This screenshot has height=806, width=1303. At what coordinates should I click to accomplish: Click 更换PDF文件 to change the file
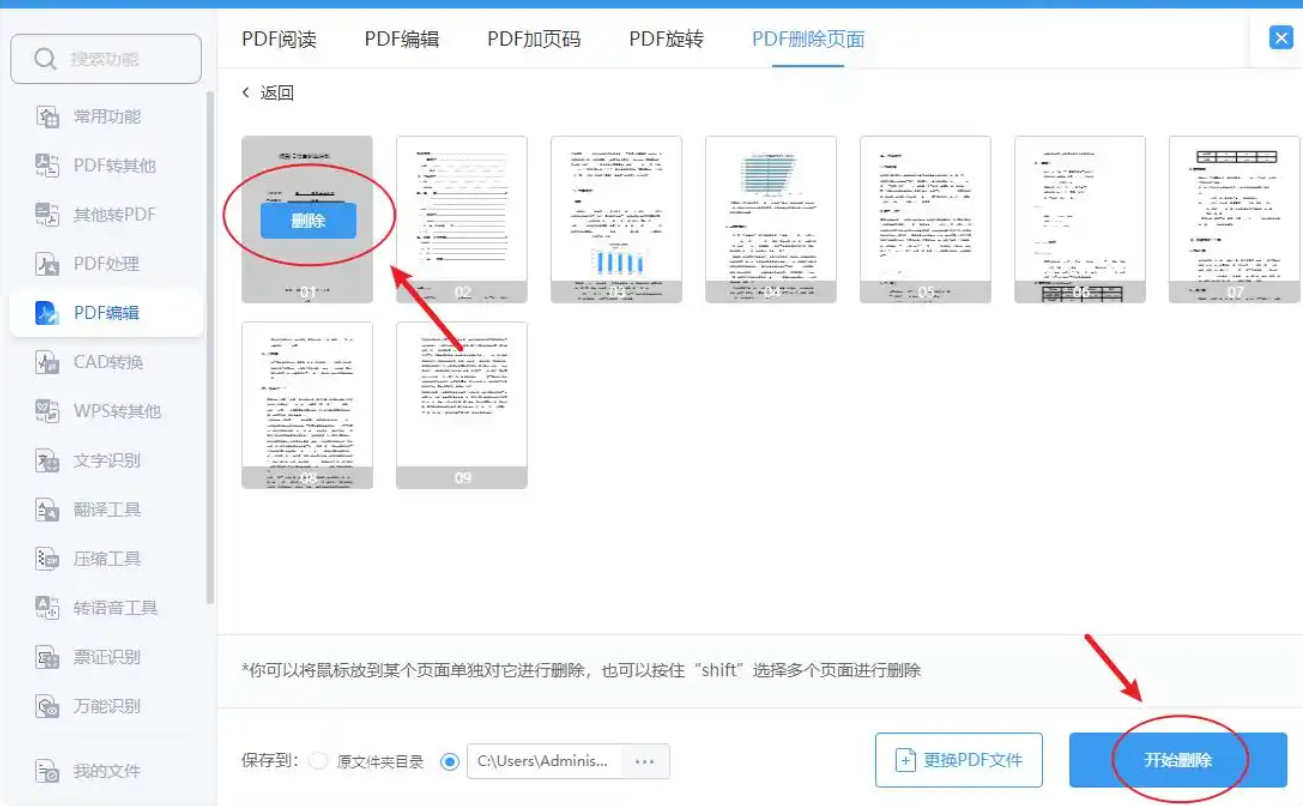[x=958, y=760]
